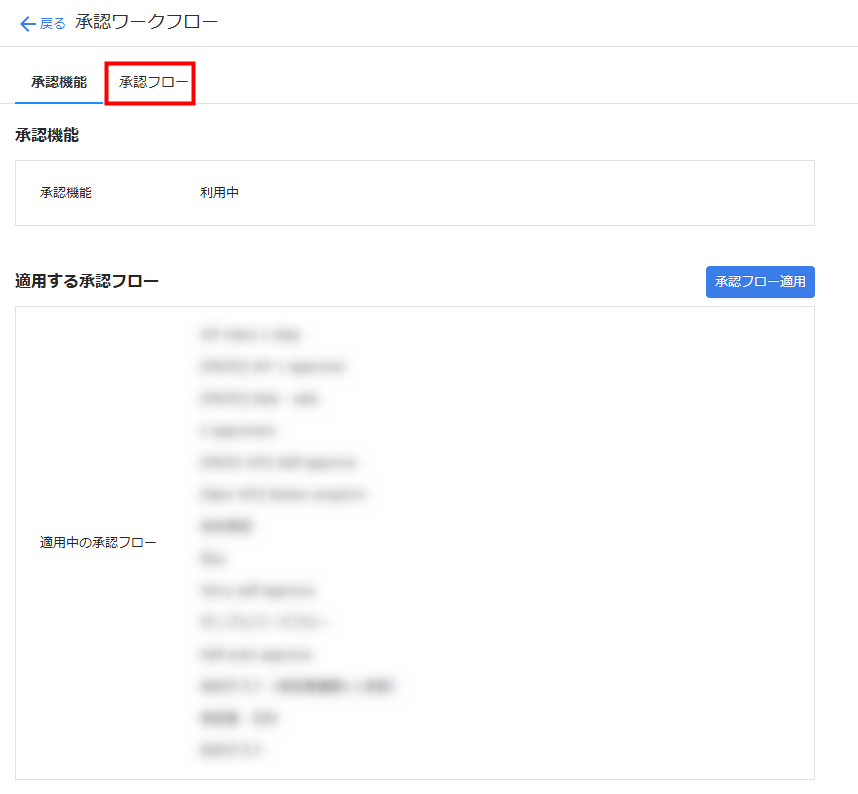Select the third blurred approval flow entry

260,399
